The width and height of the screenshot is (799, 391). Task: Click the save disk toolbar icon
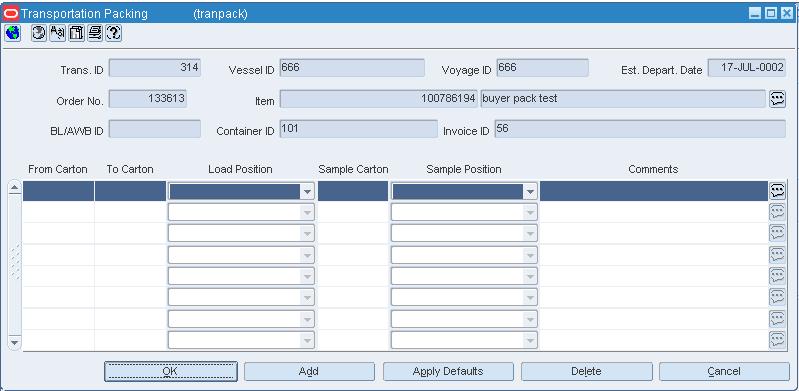76,33
